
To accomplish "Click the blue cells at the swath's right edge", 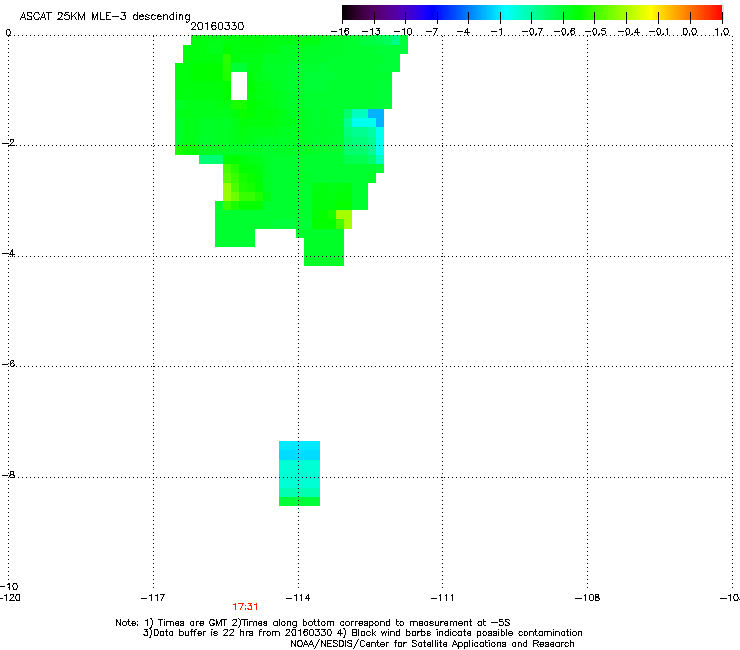I will 376,118.
